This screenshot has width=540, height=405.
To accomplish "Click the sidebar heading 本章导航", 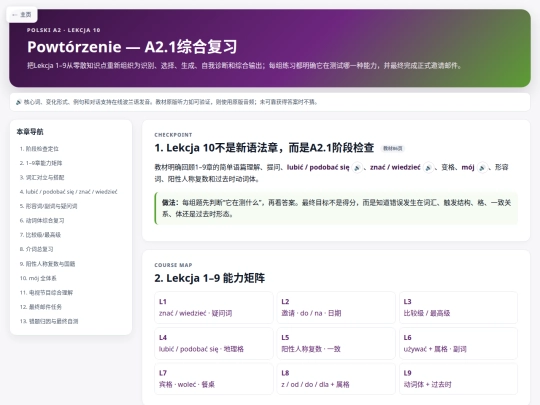I will pos(30,132).
